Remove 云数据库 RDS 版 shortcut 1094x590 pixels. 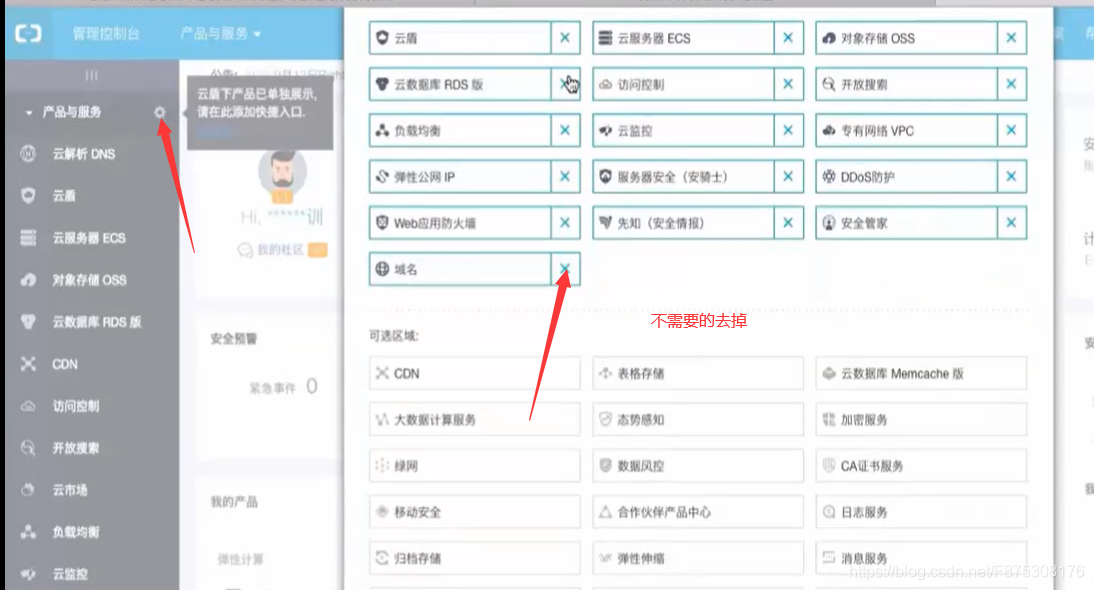565,84
